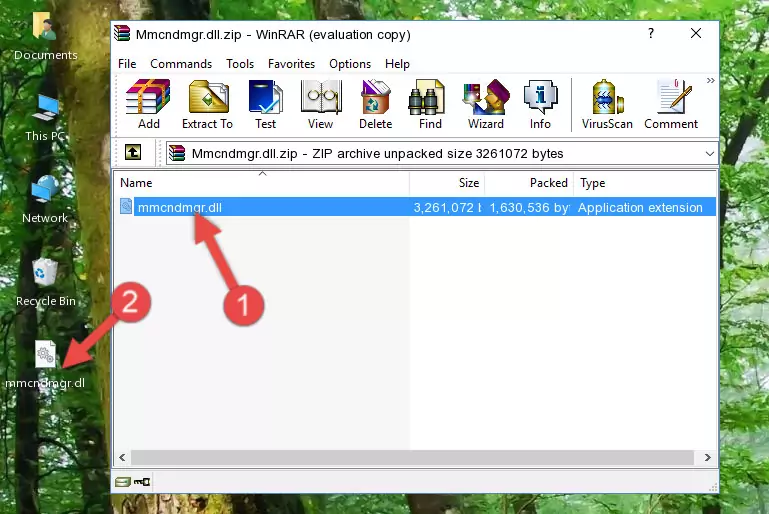Click the key password status bar icon
Viewport: 769px width, 514px height.
[x=142, y=482]
